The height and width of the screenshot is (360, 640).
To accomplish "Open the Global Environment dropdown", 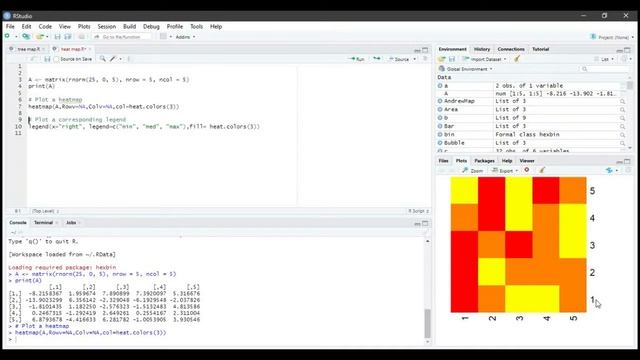I will (x=466, y=69).
